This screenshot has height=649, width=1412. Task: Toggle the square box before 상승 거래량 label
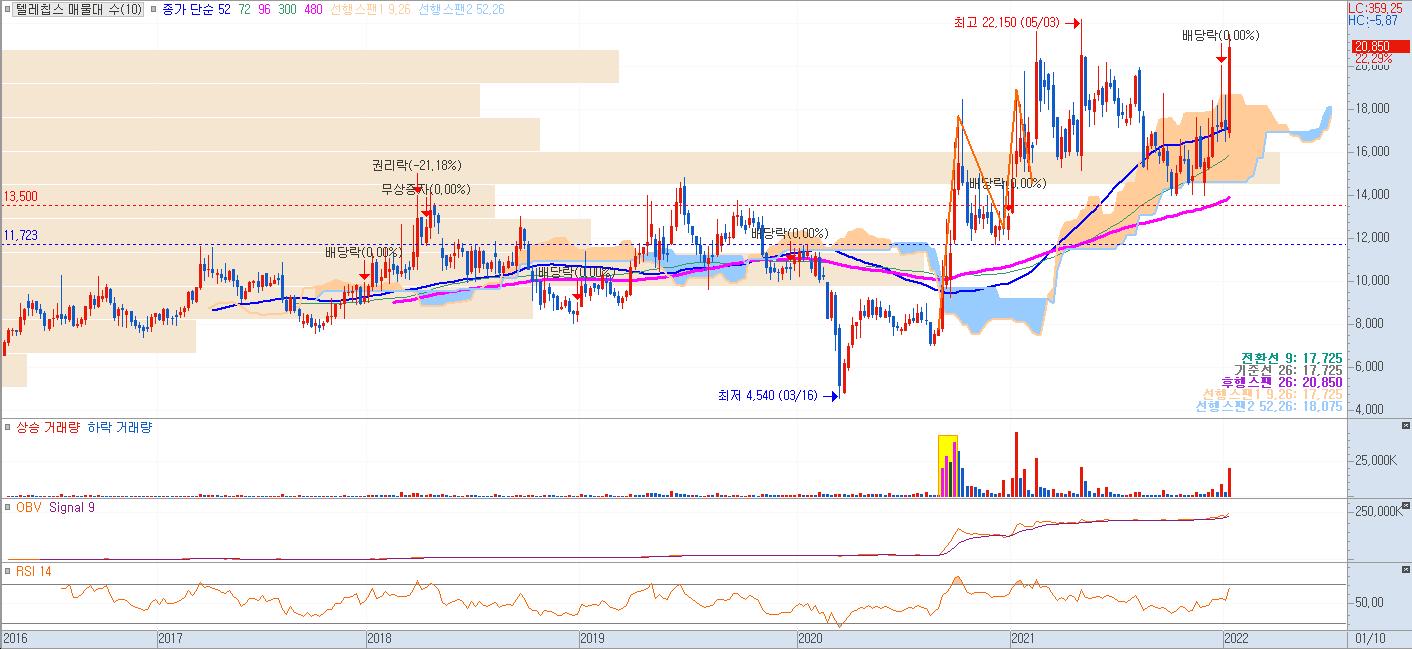click(6, 428)
